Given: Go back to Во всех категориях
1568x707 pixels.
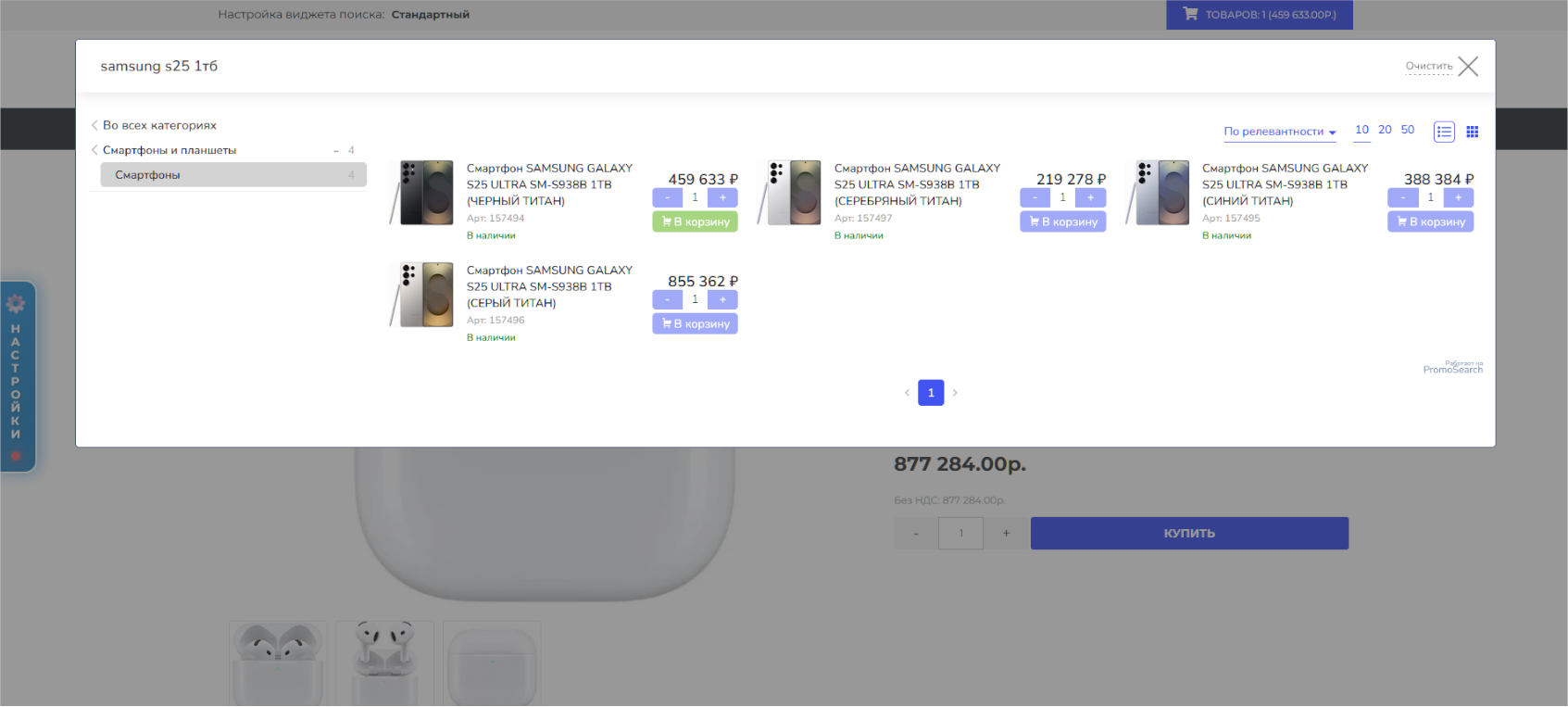Looking at the screenshot, I should tap(158, 125).
